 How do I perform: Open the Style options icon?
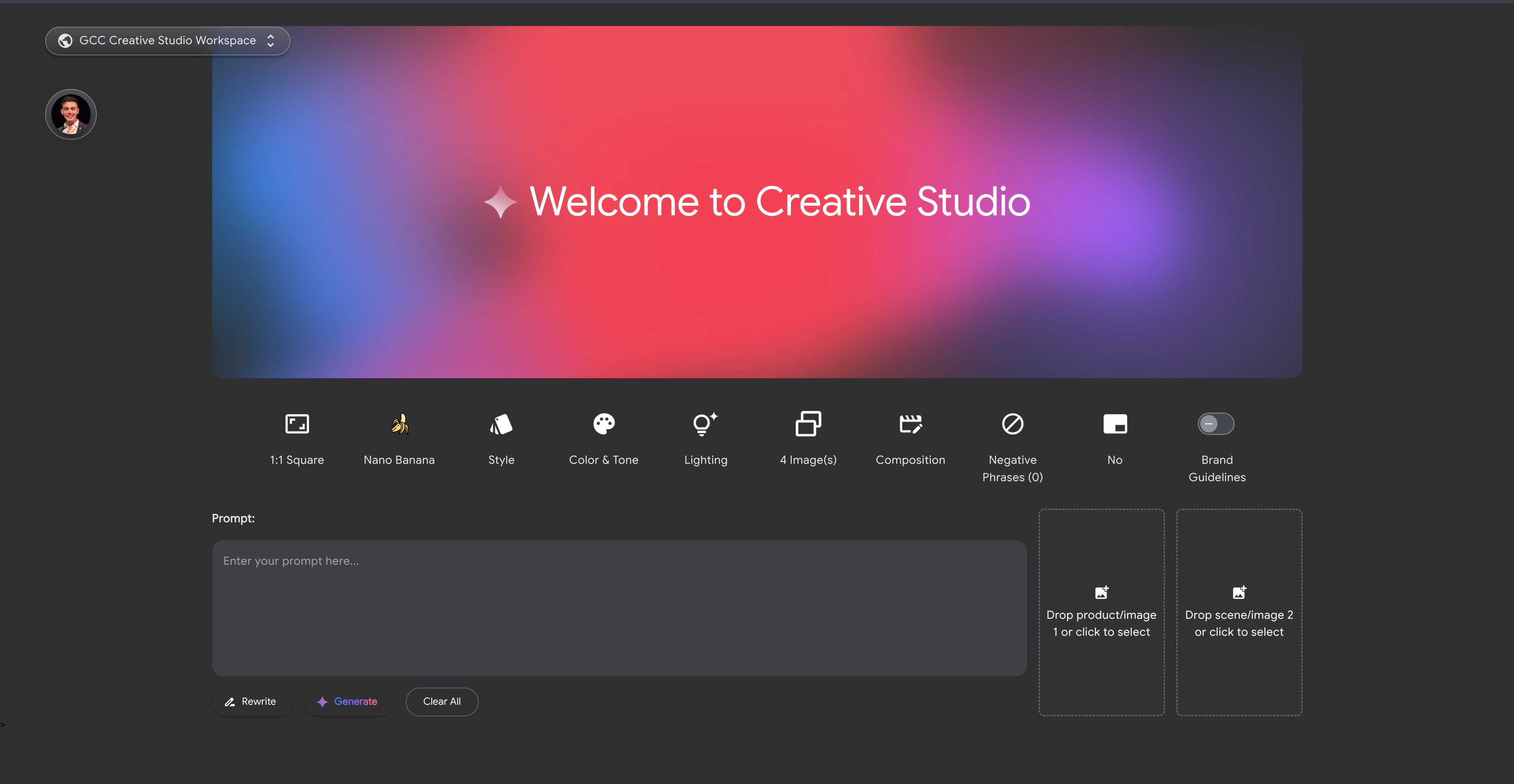[501, 424]
